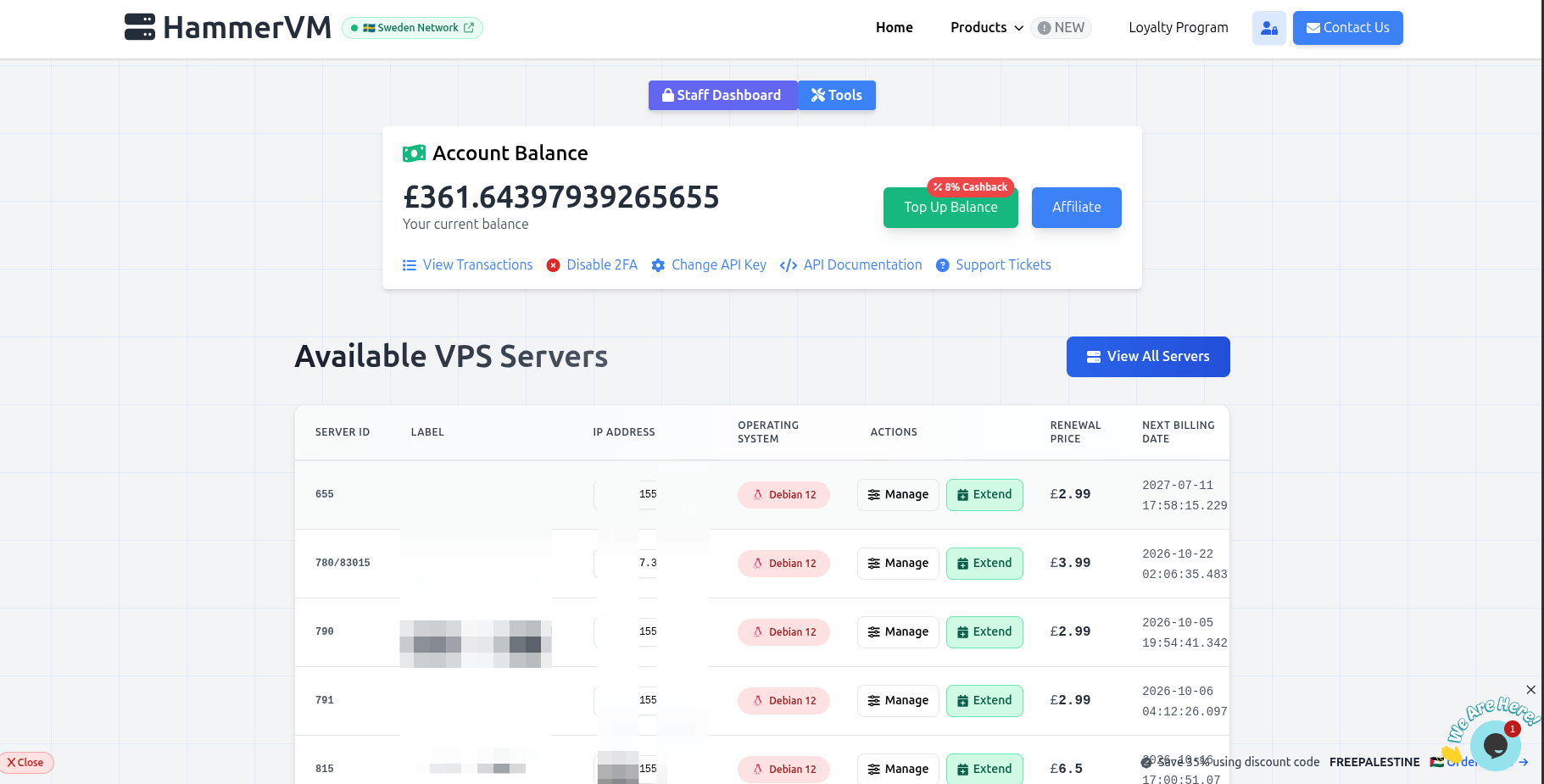Expand the Products dropdown menu
This screenshot has width=1544, height=784.
pyautogui.click(x=987, y=27)
